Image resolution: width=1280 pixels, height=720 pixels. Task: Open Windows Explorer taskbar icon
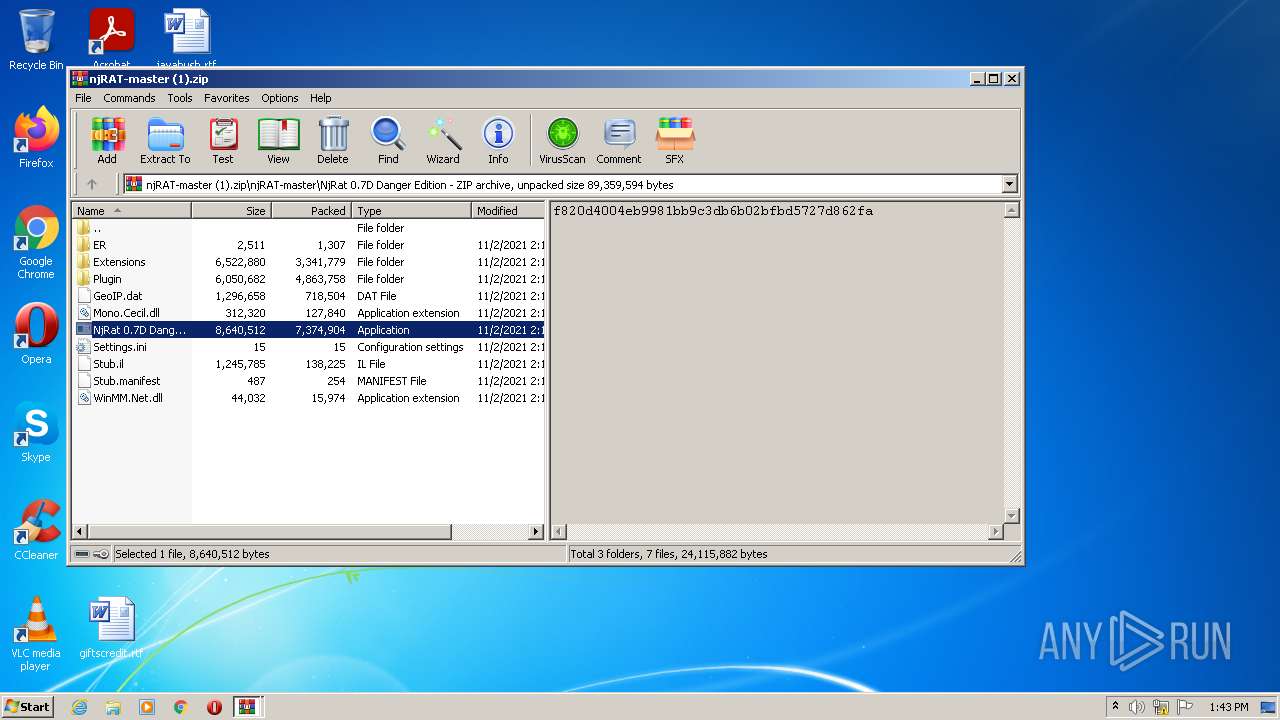click(113, 707)
